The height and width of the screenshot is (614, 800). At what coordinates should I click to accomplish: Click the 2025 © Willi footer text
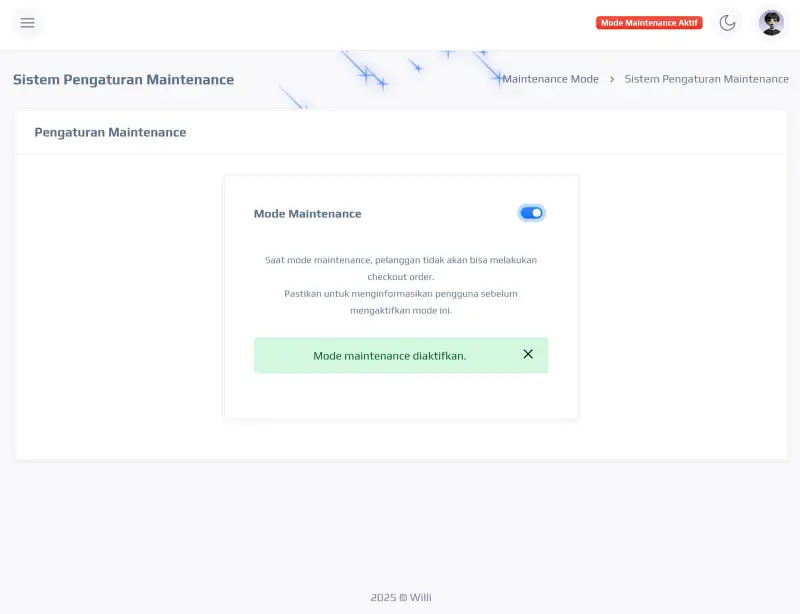click(401, 597)
